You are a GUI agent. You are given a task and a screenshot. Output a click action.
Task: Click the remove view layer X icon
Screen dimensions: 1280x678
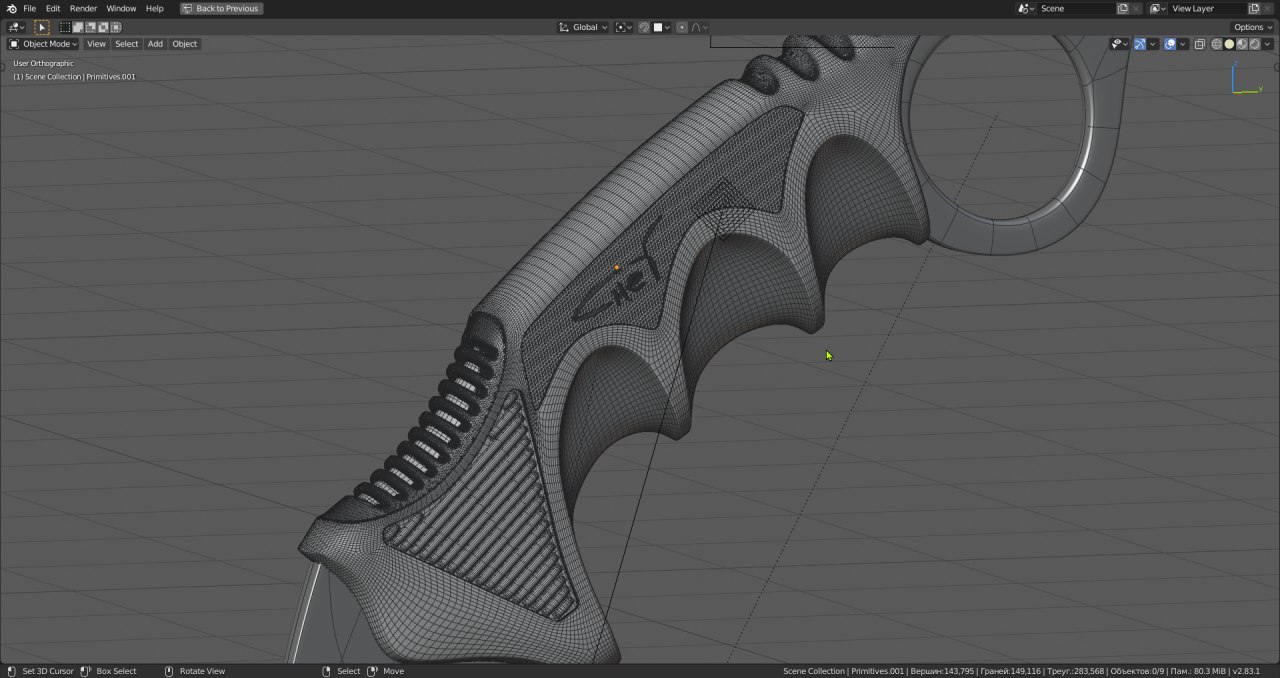pos(1267,8)
